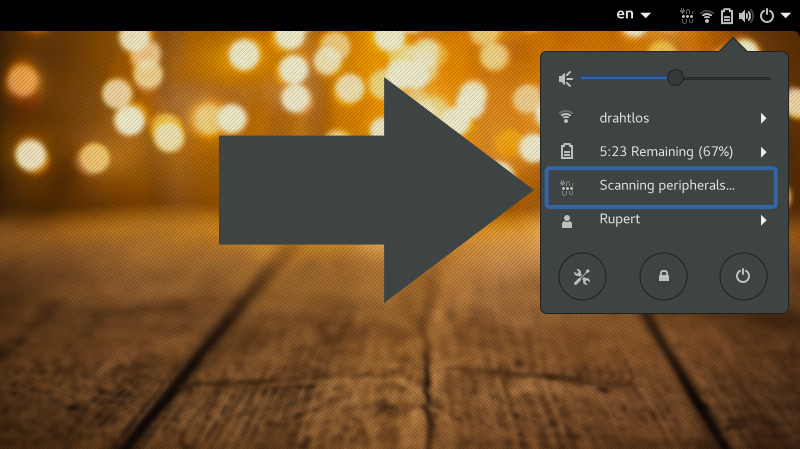Viewport: 800px width, 449px height.
Task: Click the system menu arrow beside power icon
Action: click(x=786, y=16)
